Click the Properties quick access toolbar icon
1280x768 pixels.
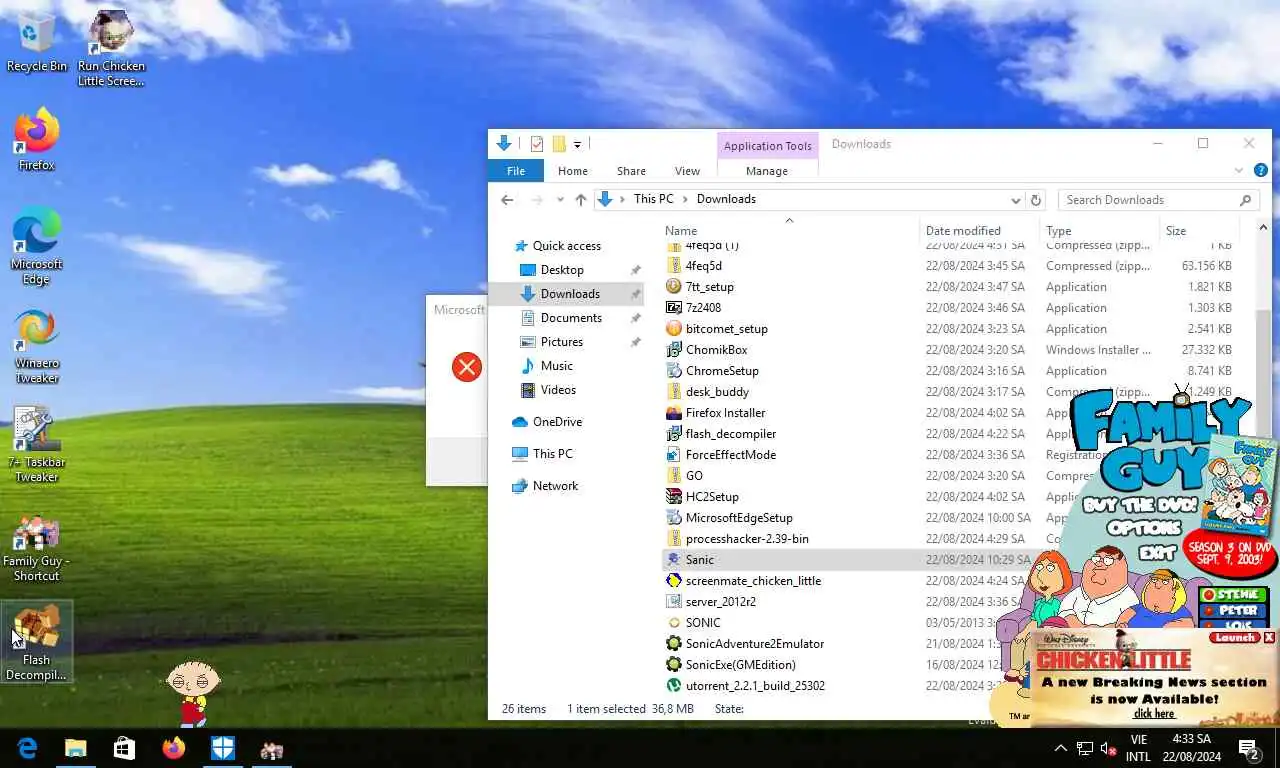coord(537,144)
